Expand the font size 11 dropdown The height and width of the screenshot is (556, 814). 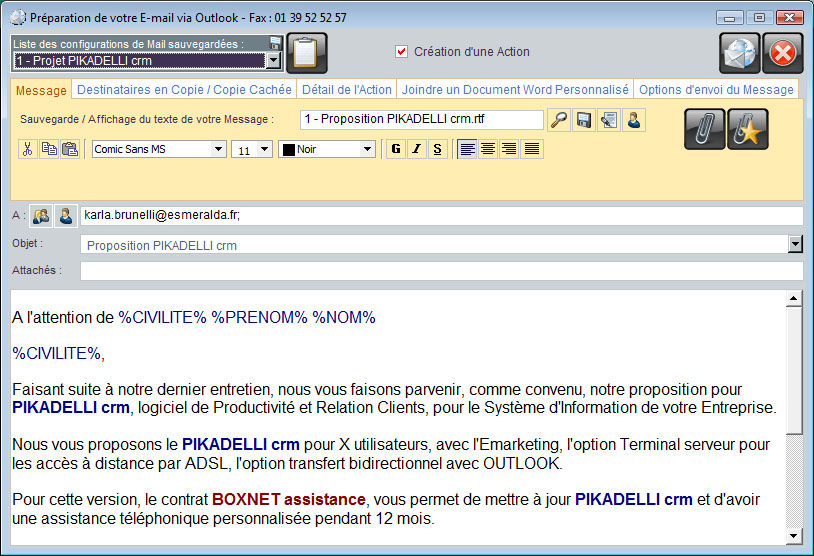click(x=251, y=149)
